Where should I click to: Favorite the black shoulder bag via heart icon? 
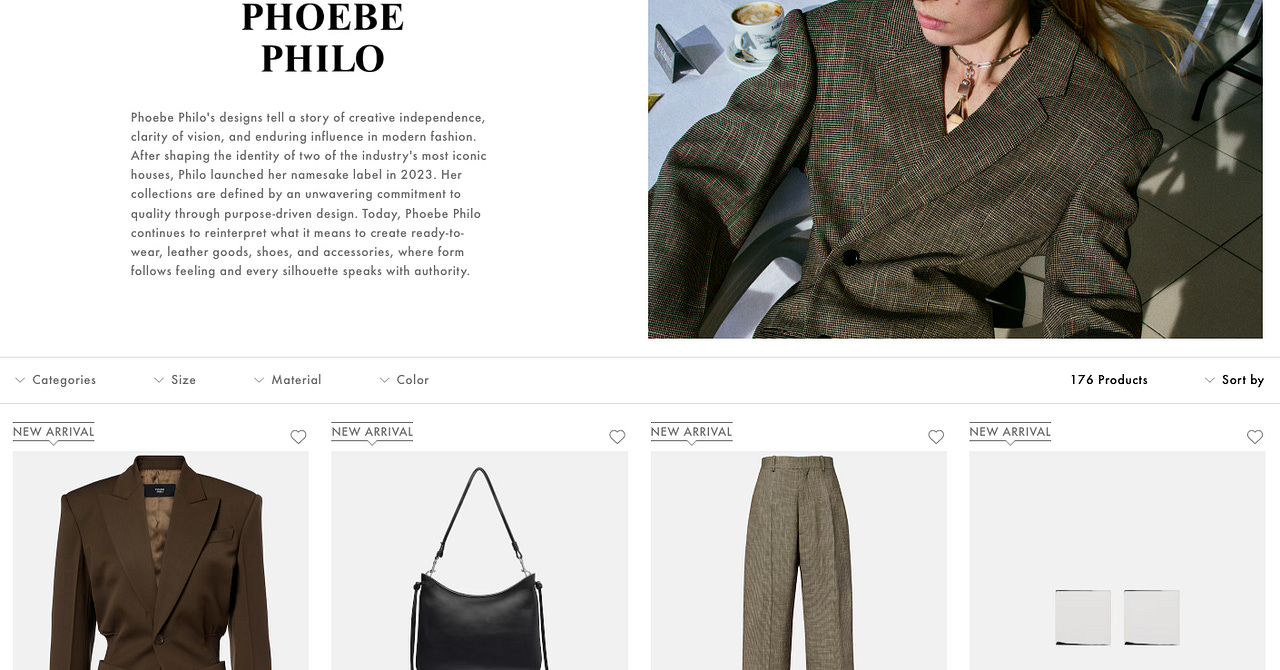click(617, 437)
